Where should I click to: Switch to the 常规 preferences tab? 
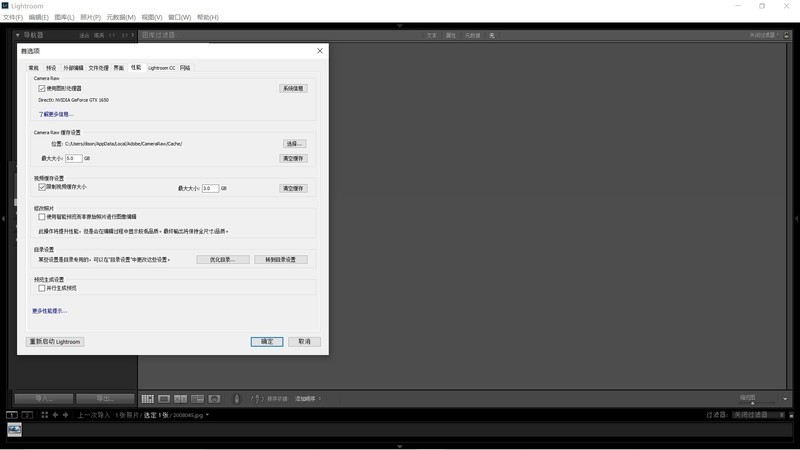(34, 68)
